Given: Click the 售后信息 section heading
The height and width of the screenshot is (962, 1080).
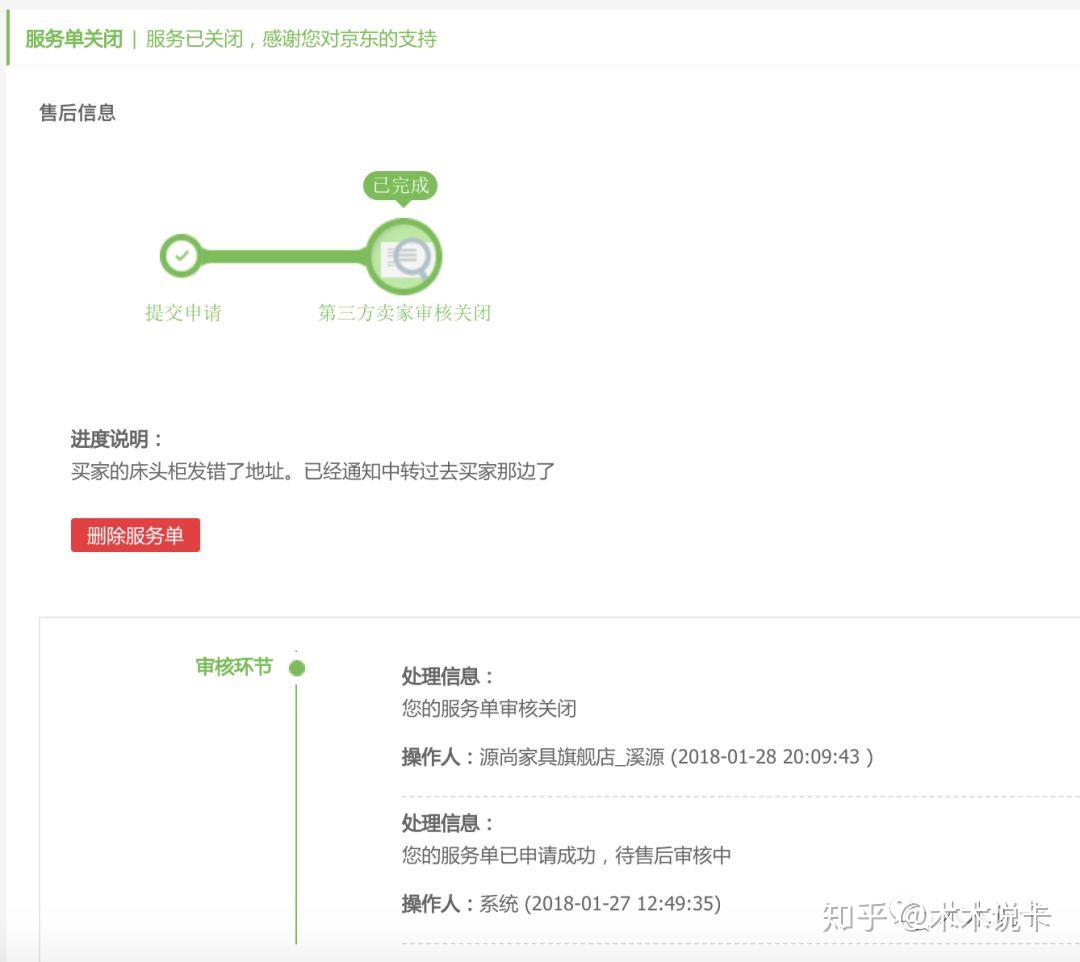Looking at the screenshot, I should point(77,112).
